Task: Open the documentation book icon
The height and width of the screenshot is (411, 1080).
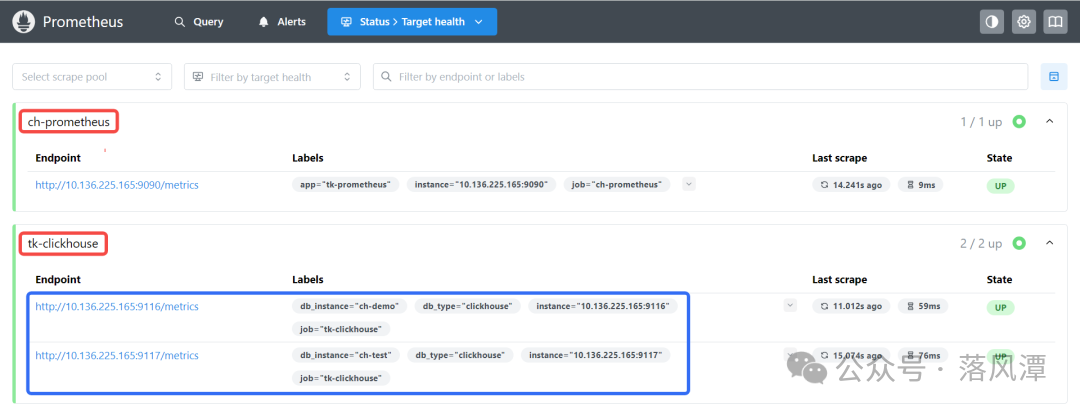Action: click(1055, 21)
